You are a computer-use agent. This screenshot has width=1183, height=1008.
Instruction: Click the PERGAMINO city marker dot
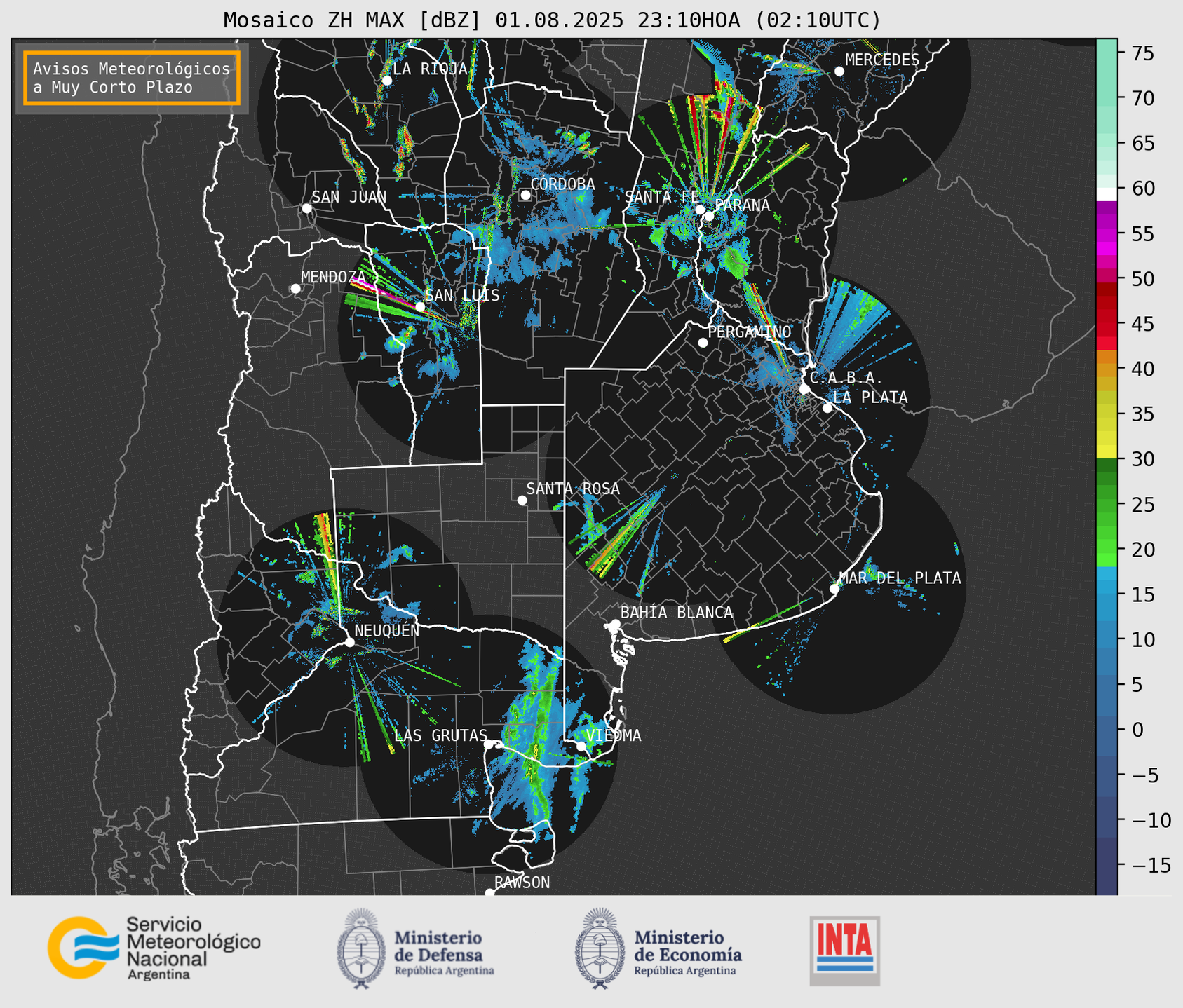click(703, 343)
